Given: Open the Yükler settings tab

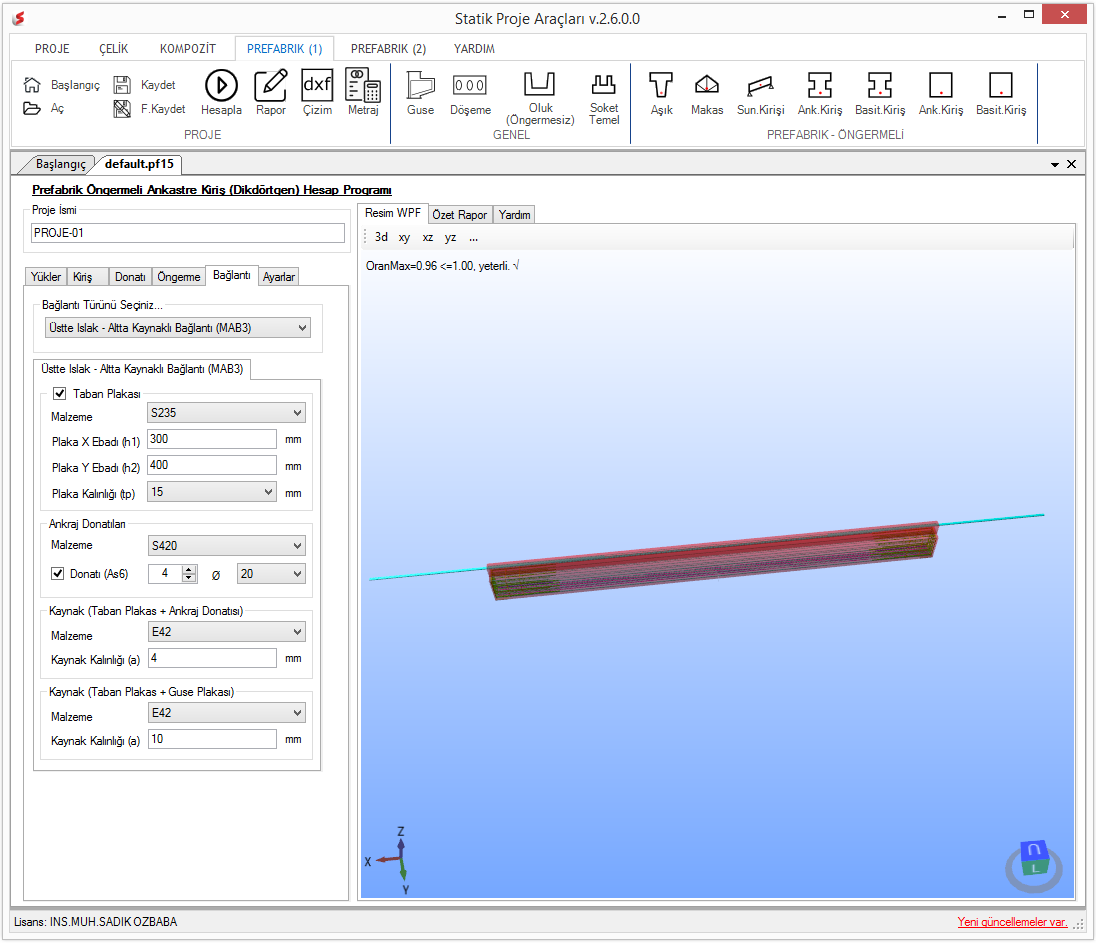Looking at the screenshot, I should [x=45, y=277].
